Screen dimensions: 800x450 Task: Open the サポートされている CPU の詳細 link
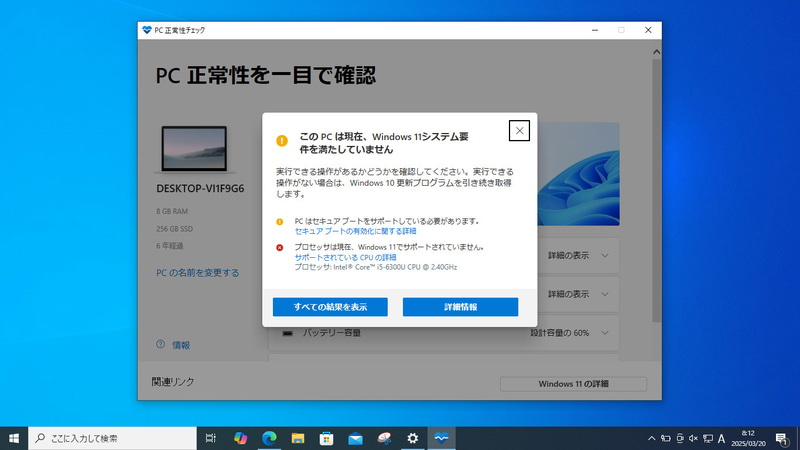click(x=345, y=257)
